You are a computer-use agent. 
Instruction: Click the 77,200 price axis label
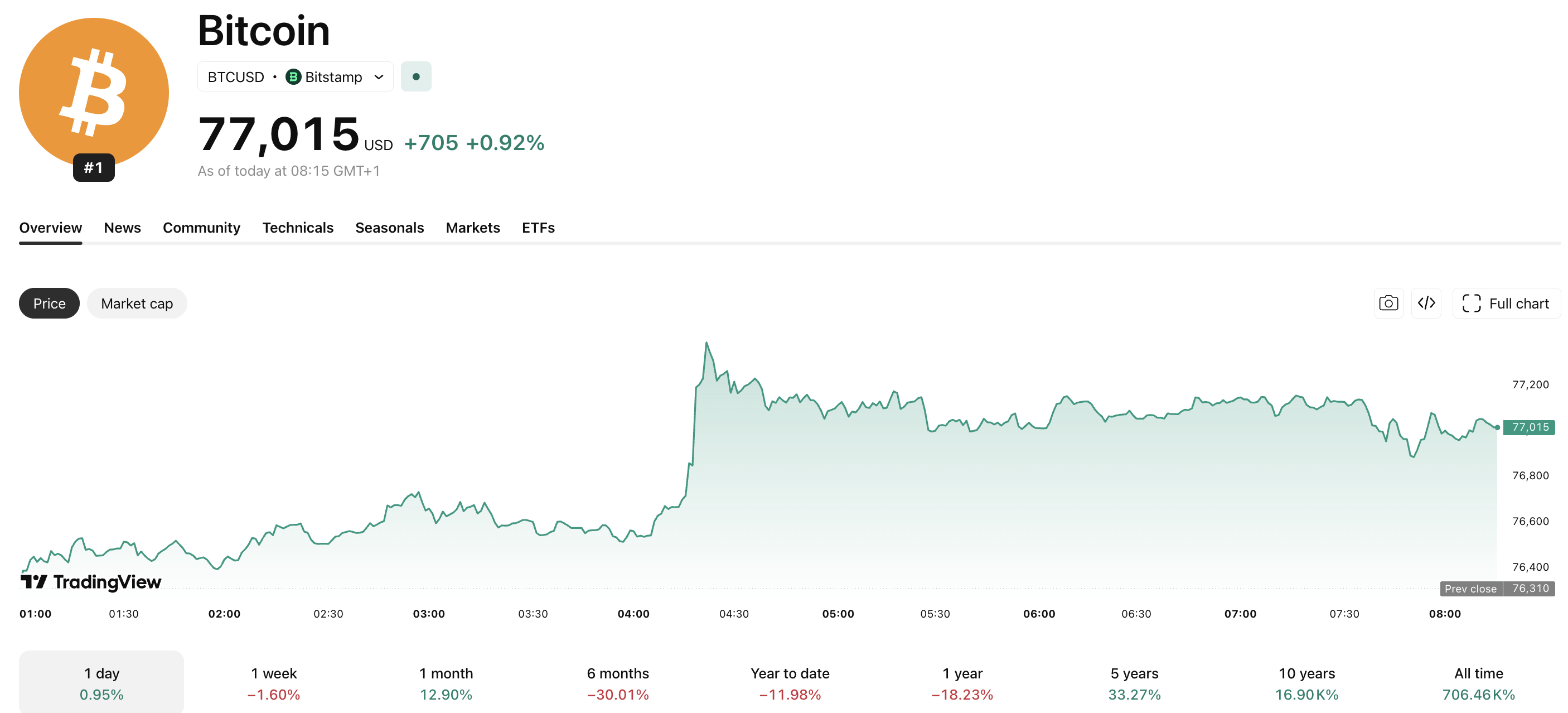point(1530,385)
